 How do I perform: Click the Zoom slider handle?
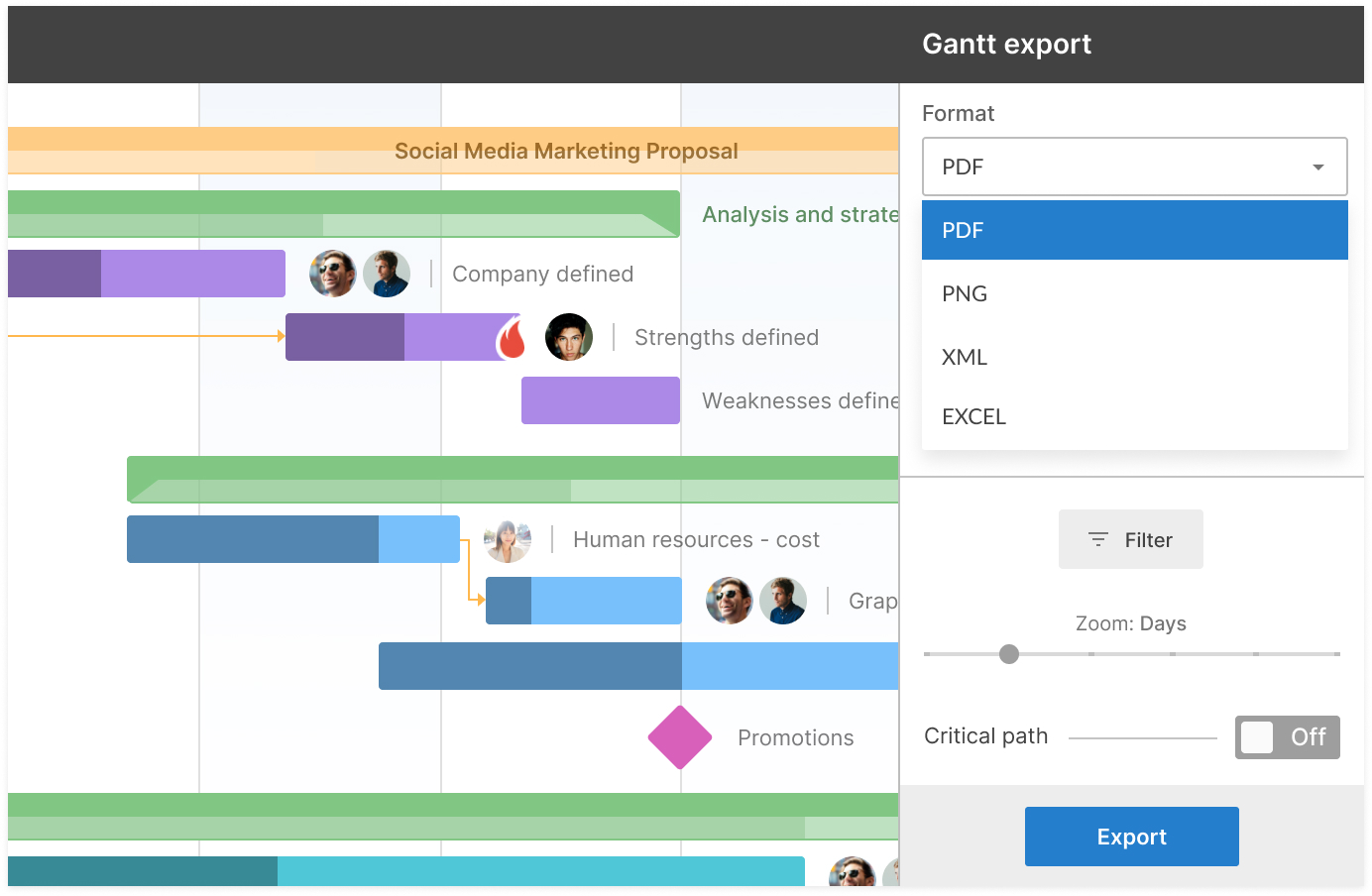pyautogui.click(x=1009, y=654)
